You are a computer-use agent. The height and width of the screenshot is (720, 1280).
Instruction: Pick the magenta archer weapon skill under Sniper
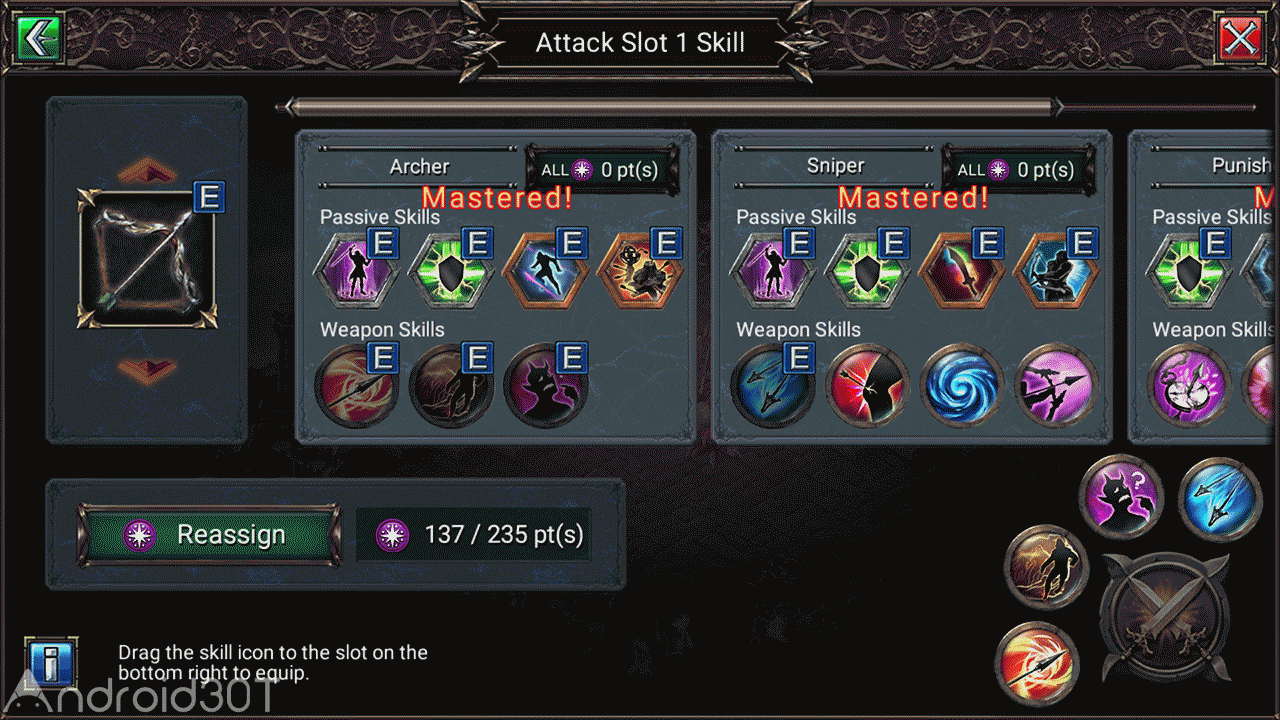click(1056, 387)
